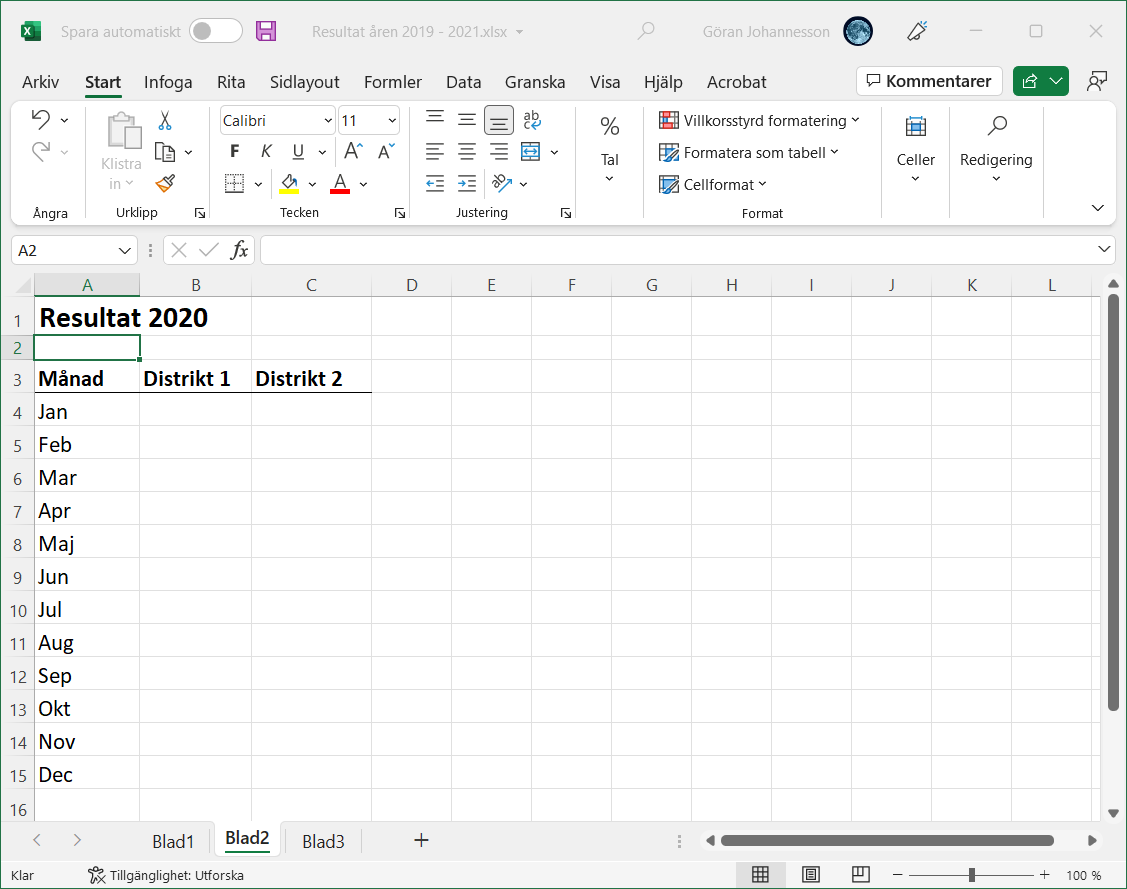
Task: Switch to Page Layout view in status bar
Action: coord(811,875)
